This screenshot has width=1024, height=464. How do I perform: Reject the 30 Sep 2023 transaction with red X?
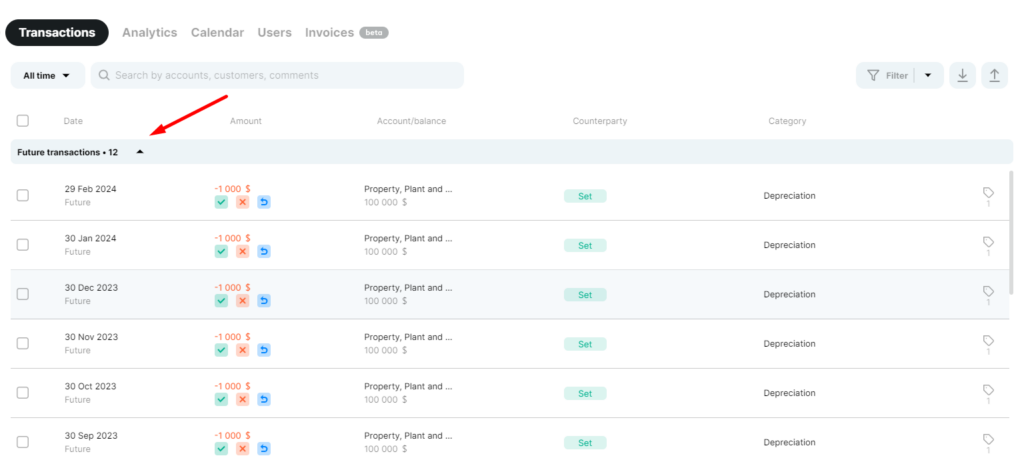point(242,449)
